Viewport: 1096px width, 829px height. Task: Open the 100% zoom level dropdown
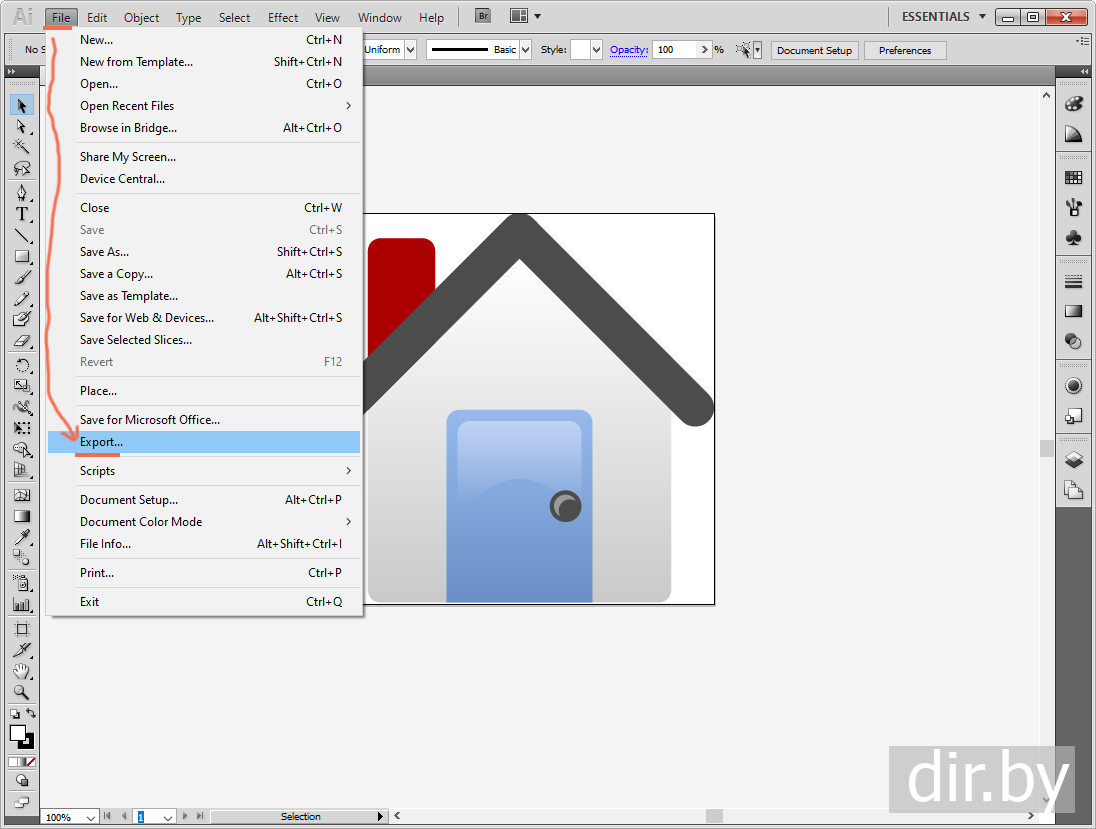coord(90,817)
